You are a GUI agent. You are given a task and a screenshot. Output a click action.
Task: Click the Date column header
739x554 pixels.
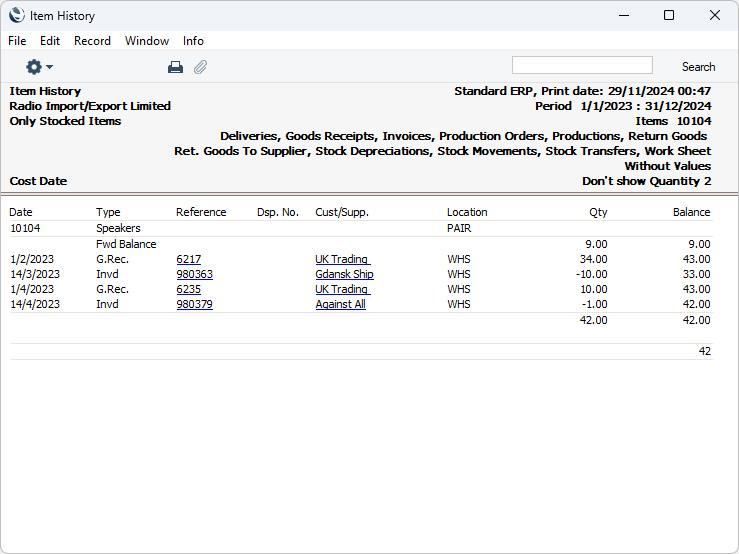pyautogui.click(x=21, y=212)
